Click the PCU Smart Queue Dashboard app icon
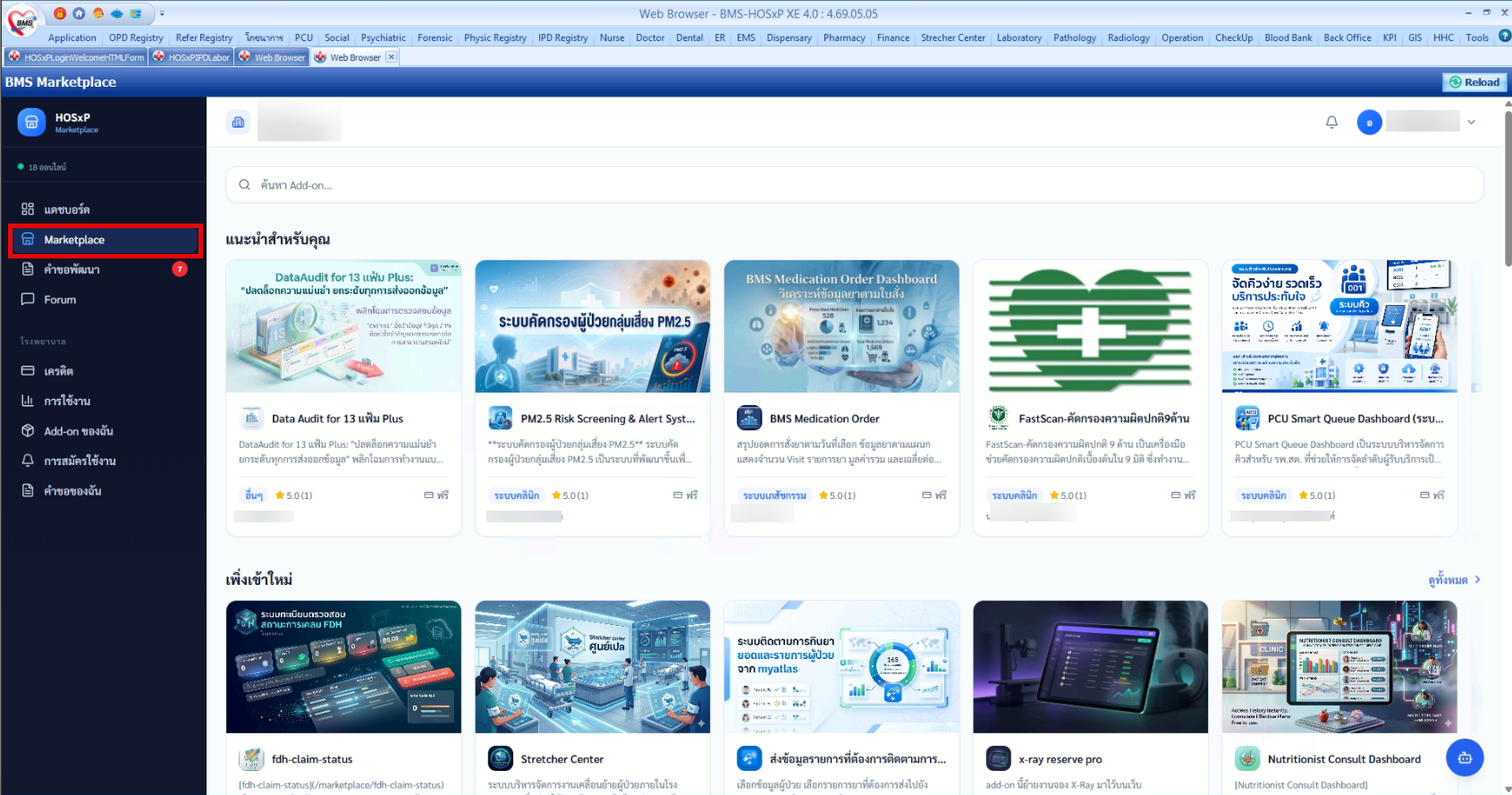 click(1247, 419)
